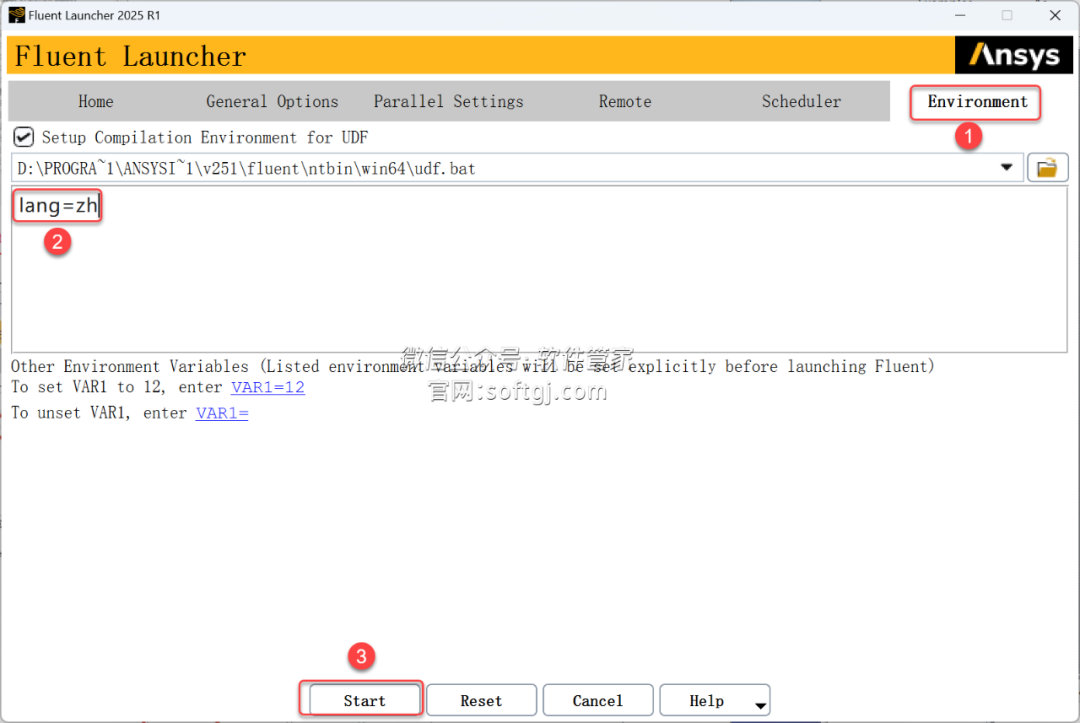
Task: Place cursor in environment variables text area
Action: click(x=539, y=269)
